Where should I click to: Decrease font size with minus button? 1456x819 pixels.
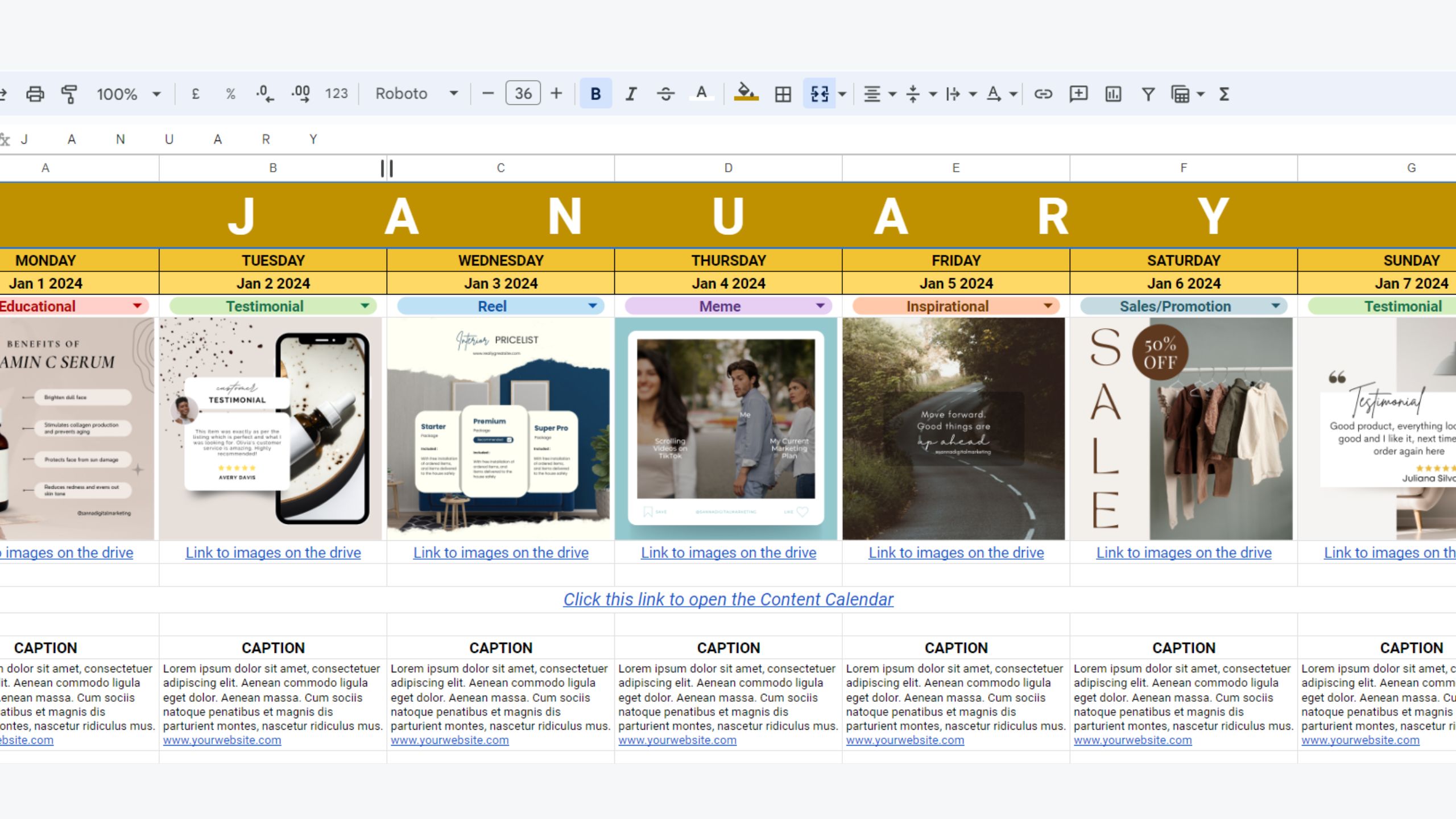(488, 94)
